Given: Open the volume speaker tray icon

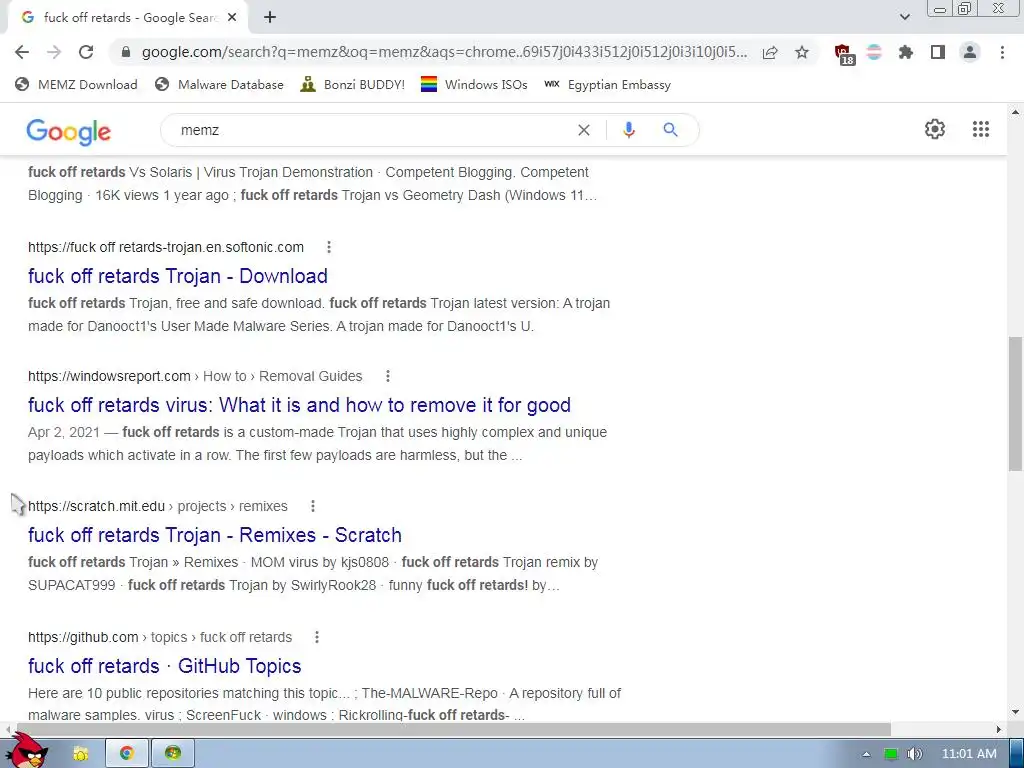Looking at the screenshot, I should pos(915,754).
